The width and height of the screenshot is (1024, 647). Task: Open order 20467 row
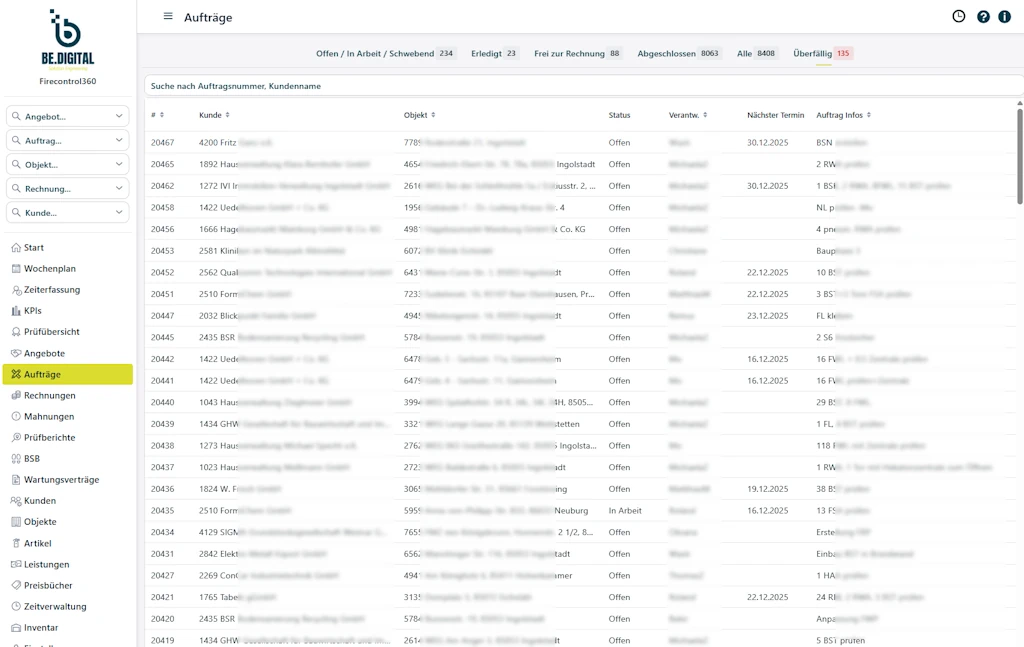coord(162,143)
